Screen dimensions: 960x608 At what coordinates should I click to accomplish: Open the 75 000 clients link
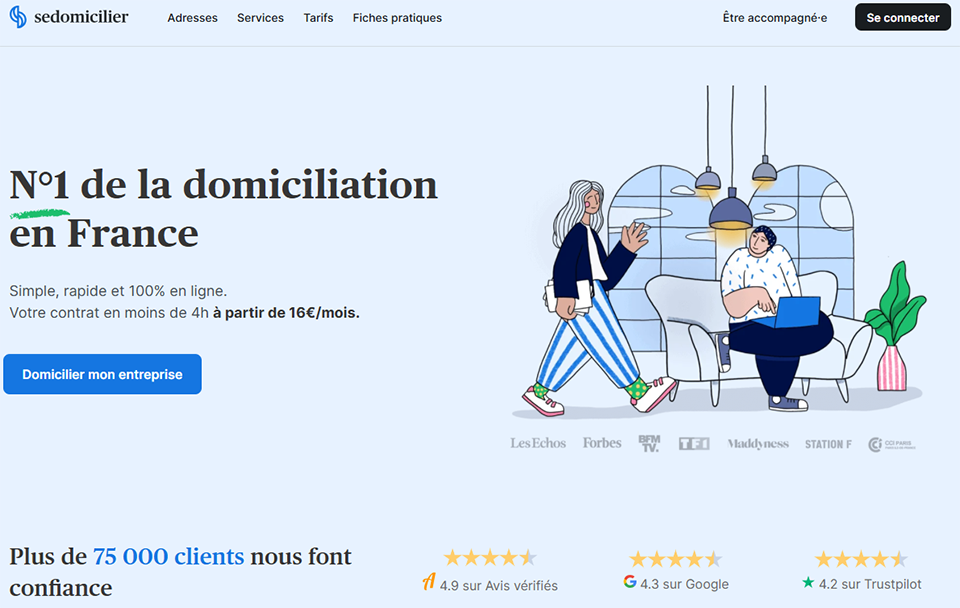coord(167,556)
